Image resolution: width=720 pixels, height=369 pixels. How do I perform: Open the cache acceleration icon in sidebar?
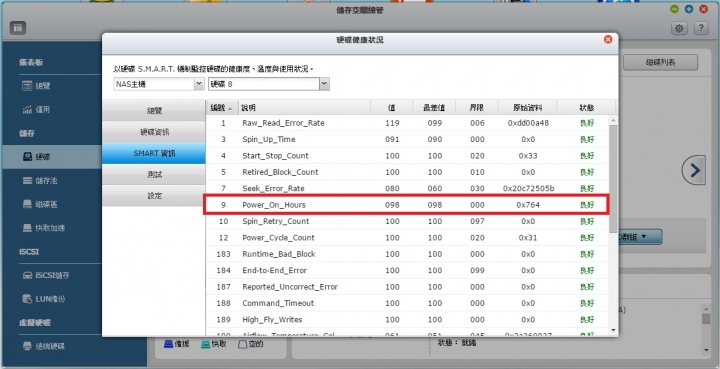click(27, 228)
